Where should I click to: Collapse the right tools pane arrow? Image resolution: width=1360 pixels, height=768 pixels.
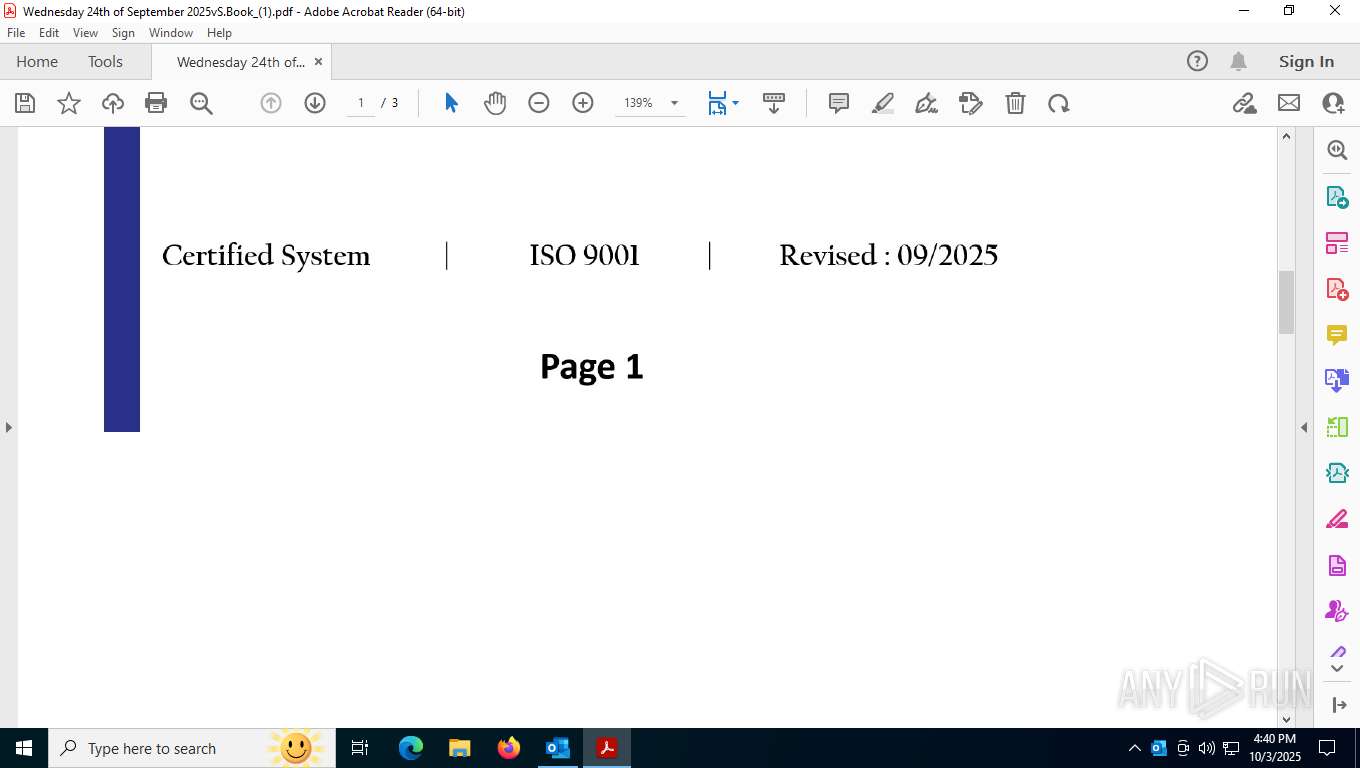click(1304, 427)
